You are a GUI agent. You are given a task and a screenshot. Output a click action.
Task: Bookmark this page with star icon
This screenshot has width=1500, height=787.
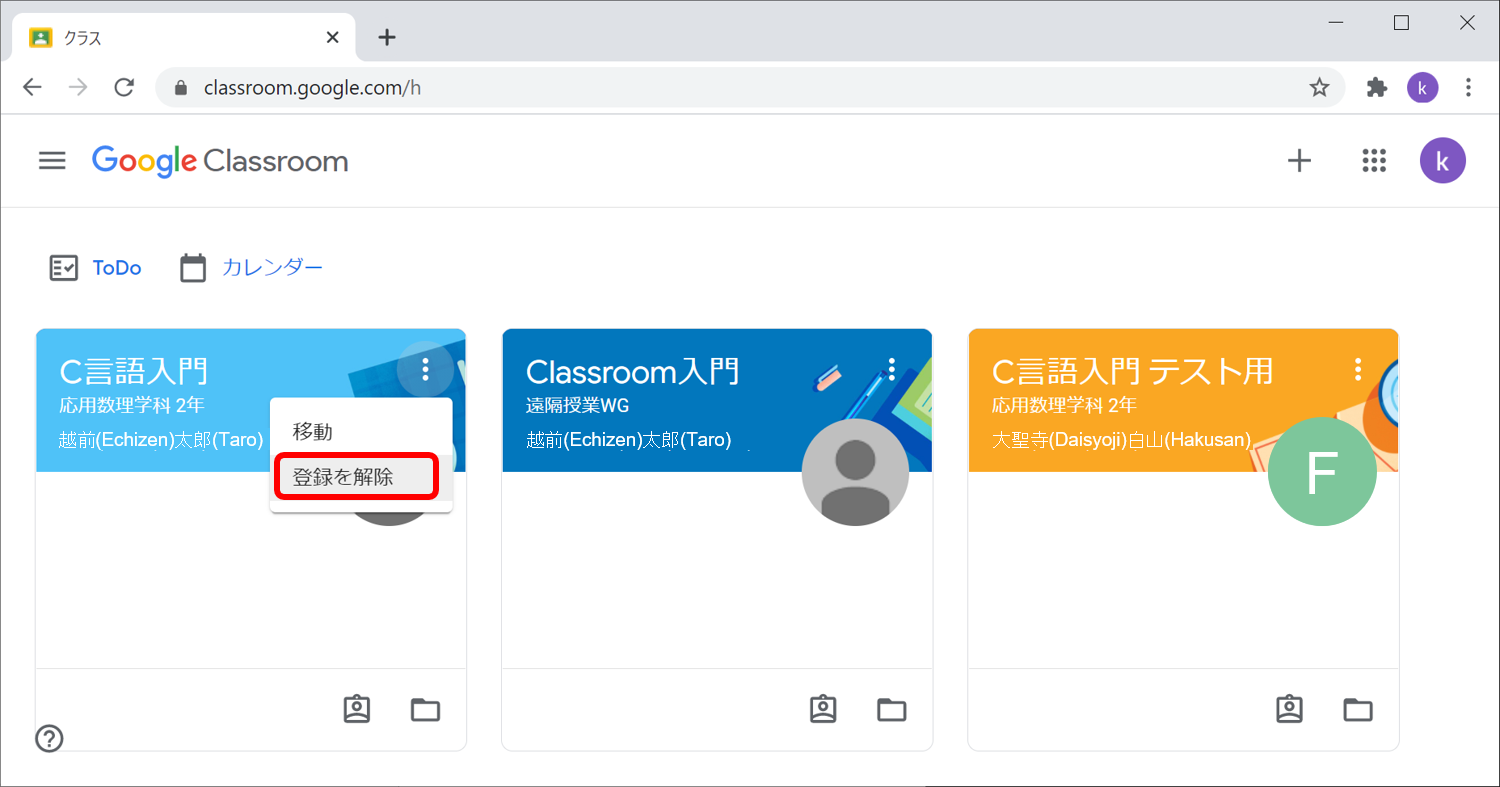pos(1320,88)
